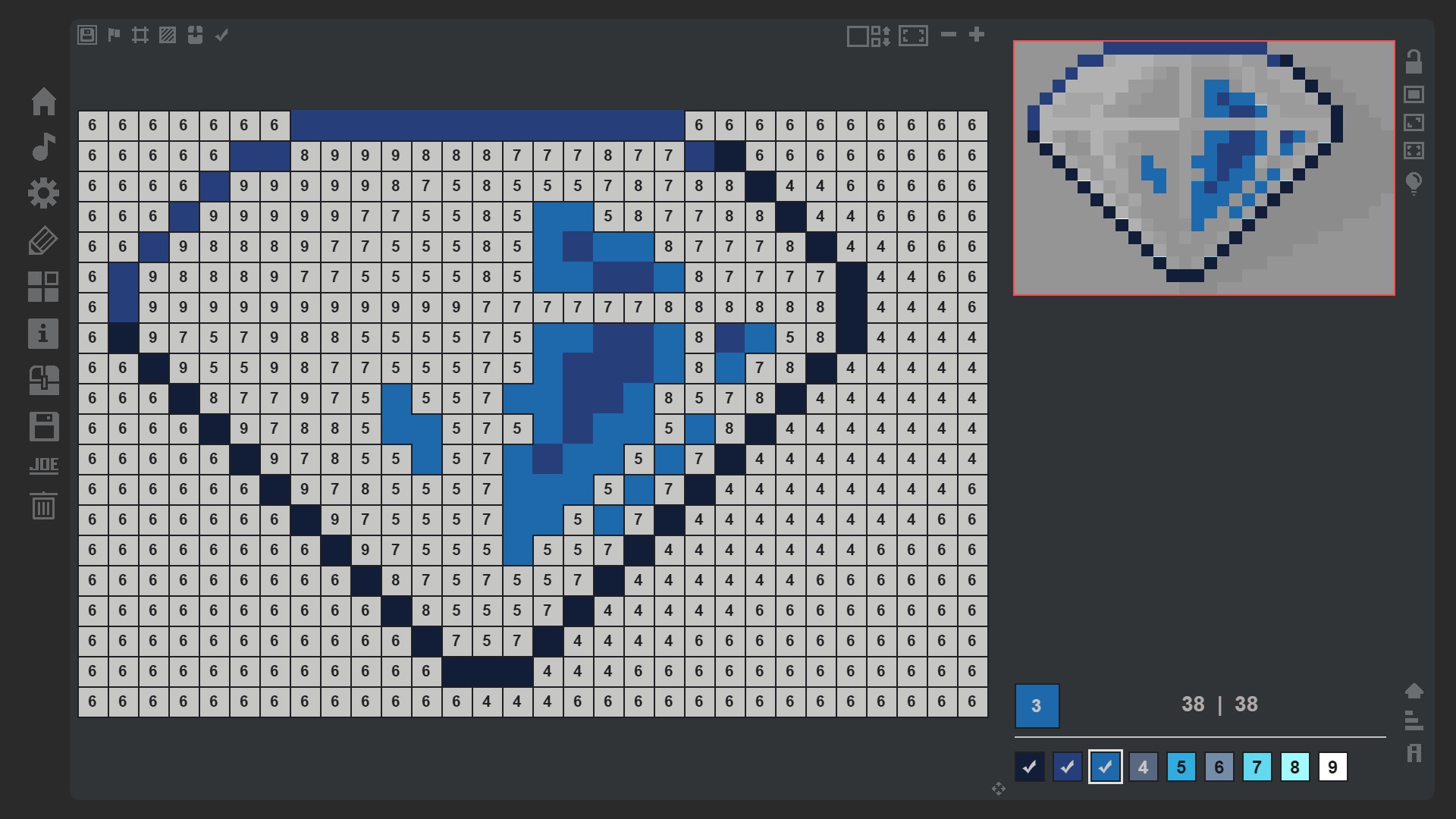
Task: Open the four-squares gallery menu
Action: click(x=43, y=287)
